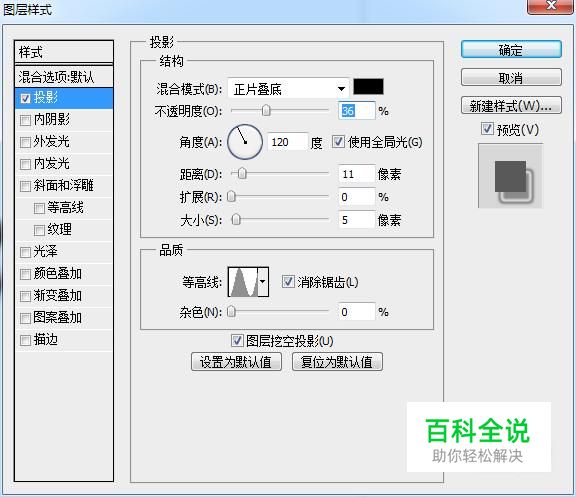Click the 确定 button

511,50
